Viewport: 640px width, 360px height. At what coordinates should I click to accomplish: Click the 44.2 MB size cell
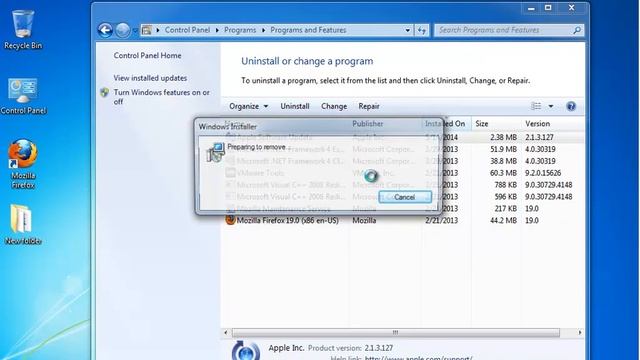pyautogui.click(x=503, y=220)
